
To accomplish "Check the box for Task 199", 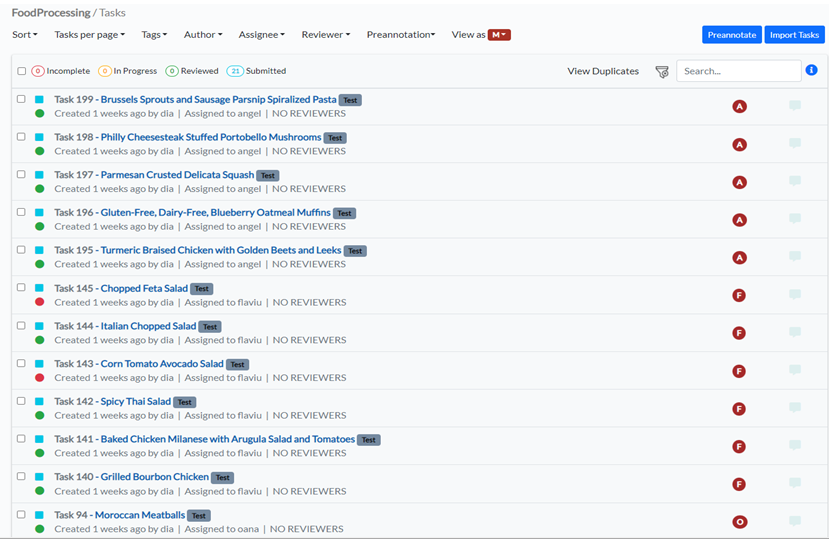I will coord(21,99).
